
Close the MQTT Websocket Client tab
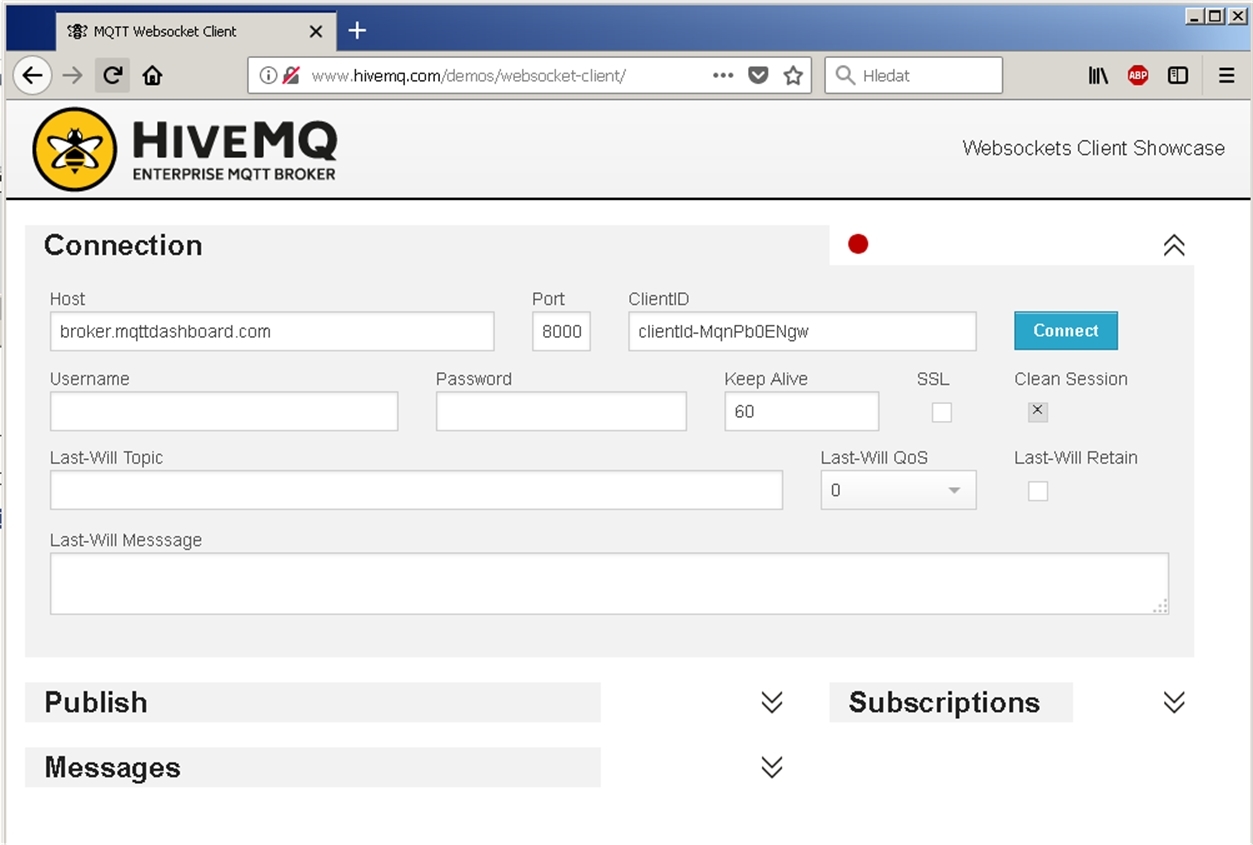click(x=316, y=32)
